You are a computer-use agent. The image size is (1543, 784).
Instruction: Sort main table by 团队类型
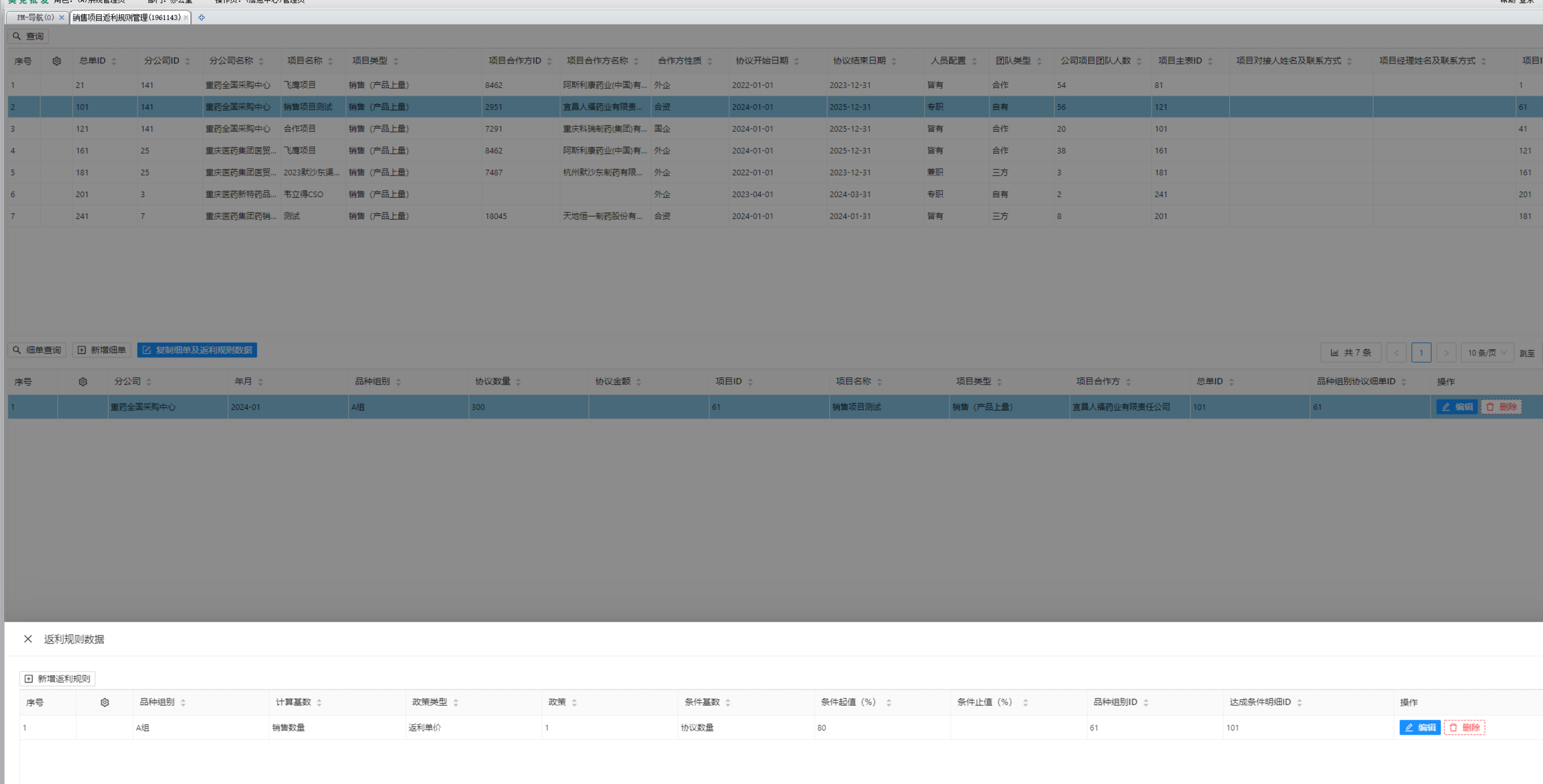(1039, 61)
